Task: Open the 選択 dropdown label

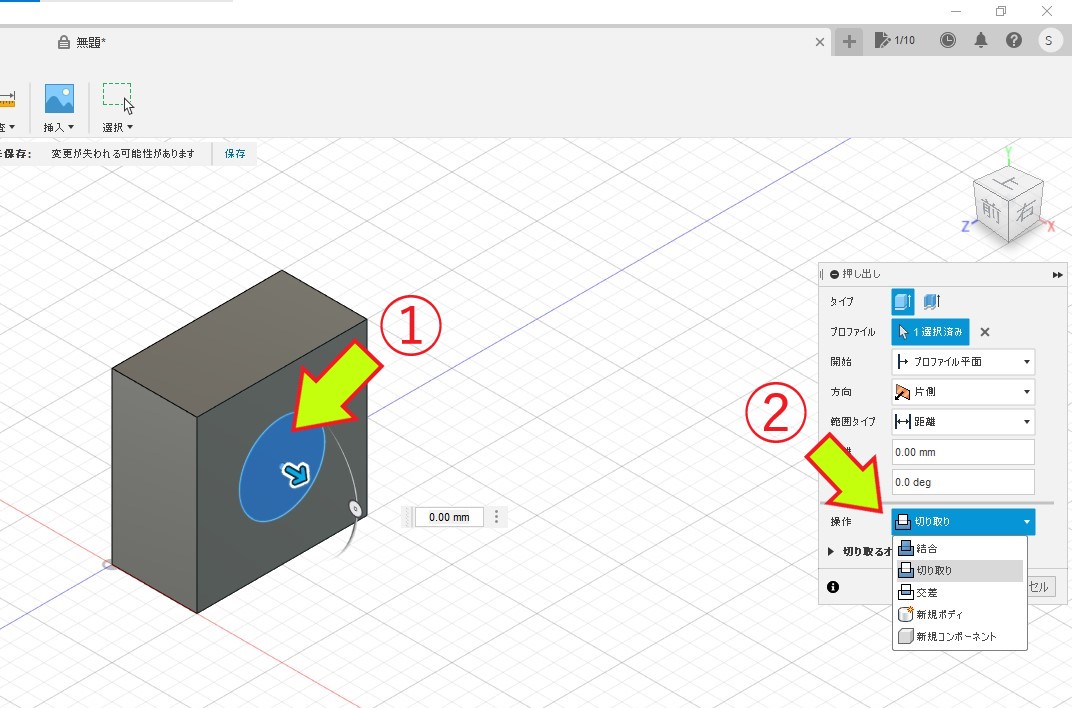Action: (x=118, y=127)
